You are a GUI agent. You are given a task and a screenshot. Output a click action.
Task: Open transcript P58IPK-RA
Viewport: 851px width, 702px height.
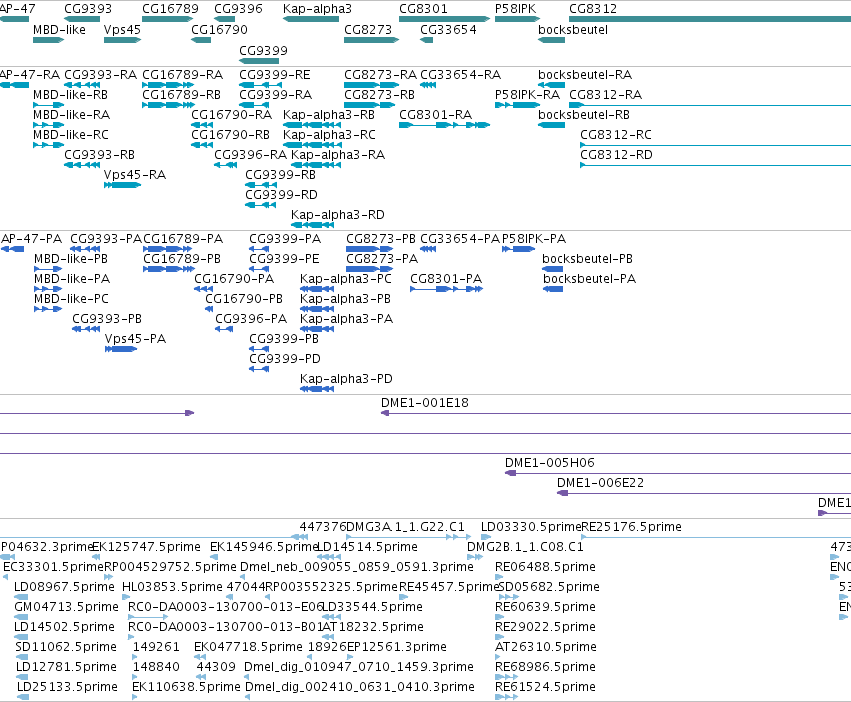(527, 94)
